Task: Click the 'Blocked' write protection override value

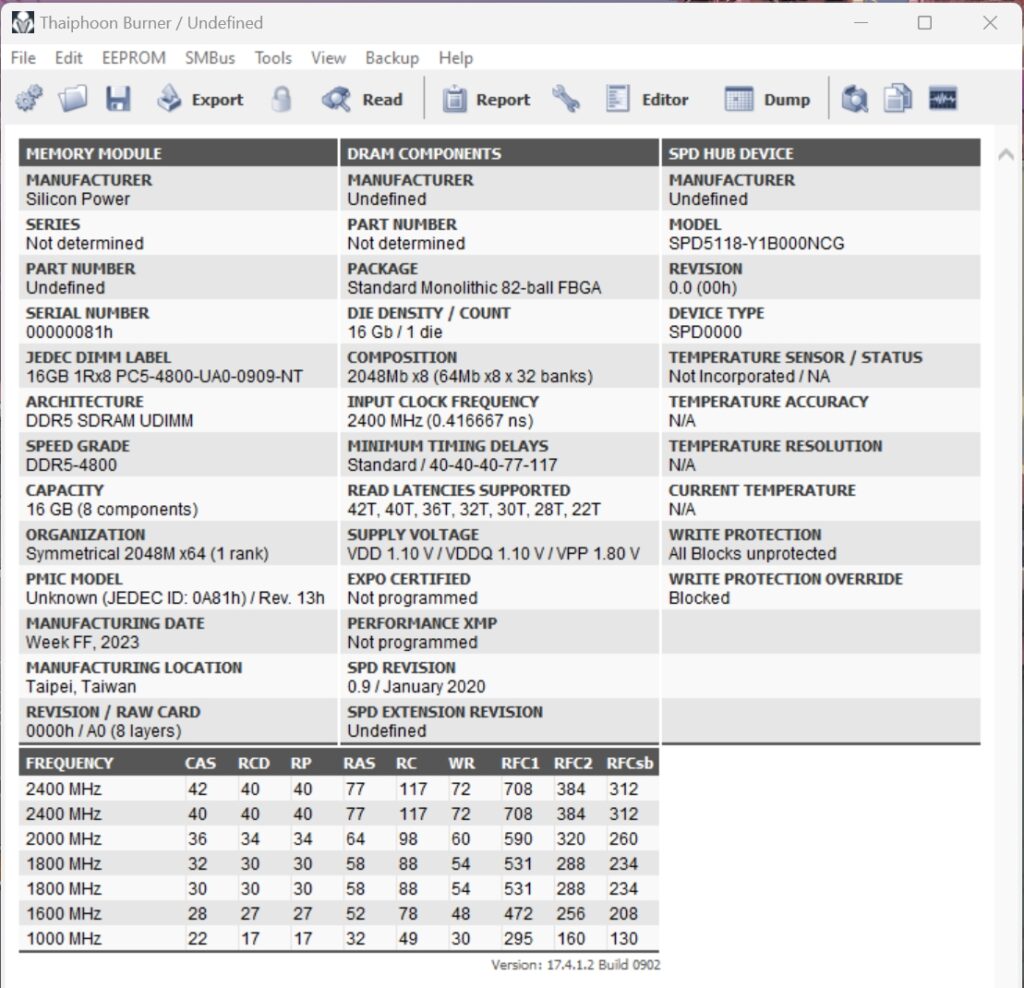Action: (x=699, y=599)
